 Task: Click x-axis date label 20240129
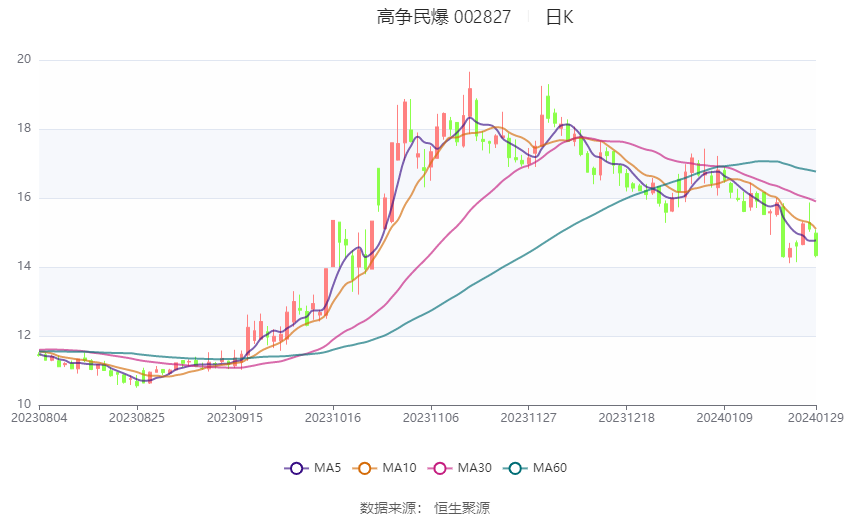click(816, 418)
